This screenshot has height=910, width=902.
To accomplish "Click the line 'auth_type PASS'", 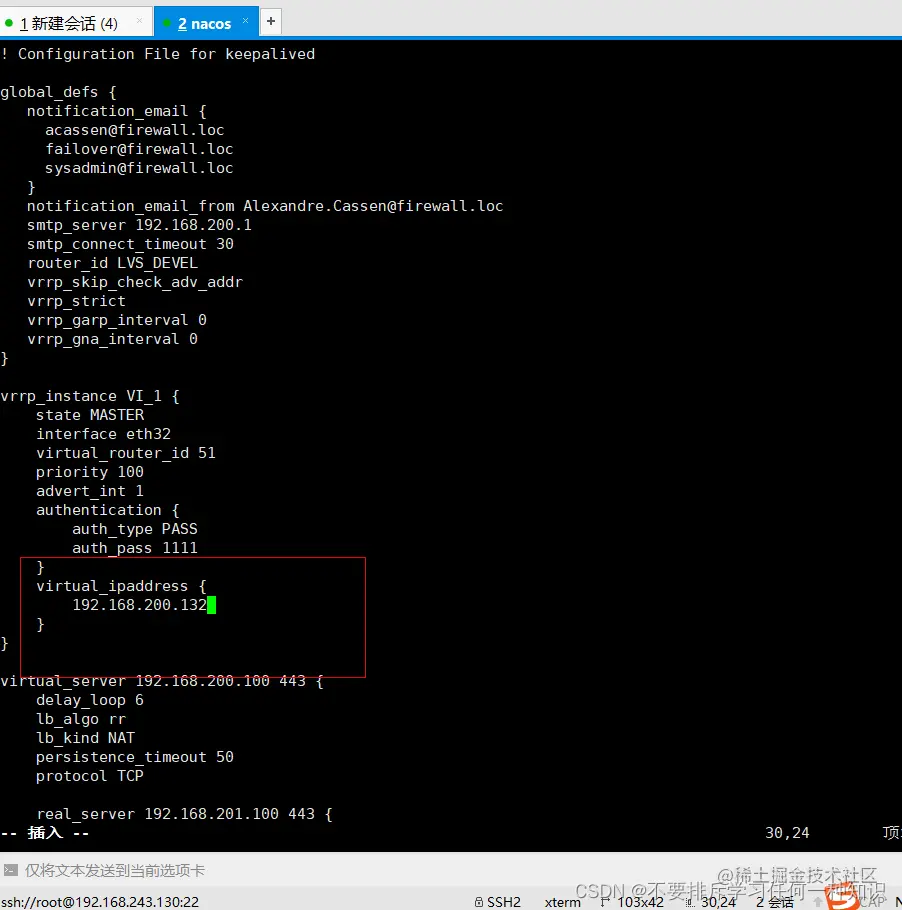I will tap(135, 529).
